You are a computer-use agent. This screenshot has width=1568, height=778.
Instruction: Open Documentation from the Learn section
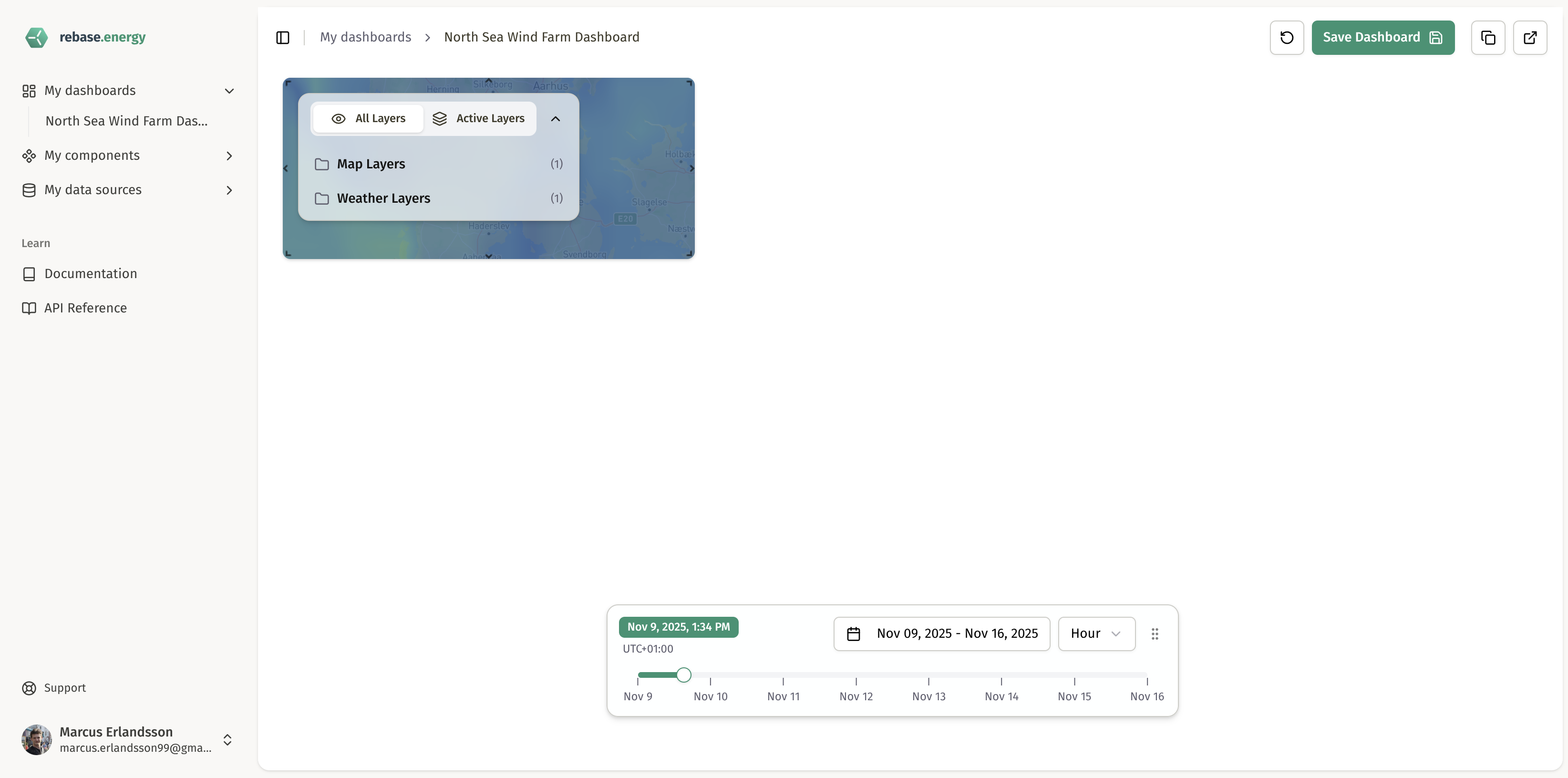tap(91, 273)
